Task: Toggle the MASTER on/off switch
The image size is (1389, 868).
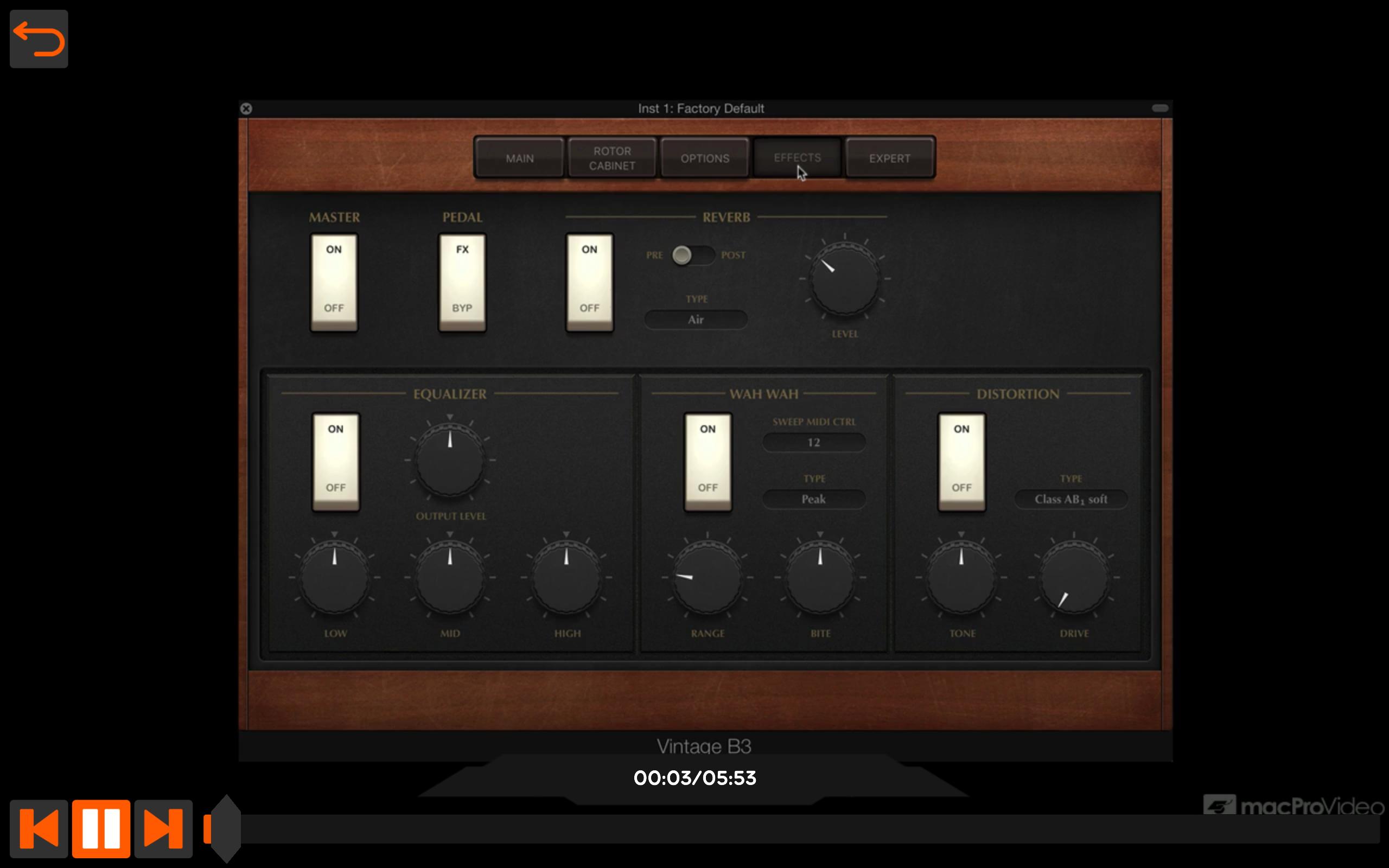Action: click(x=334, y=282)
